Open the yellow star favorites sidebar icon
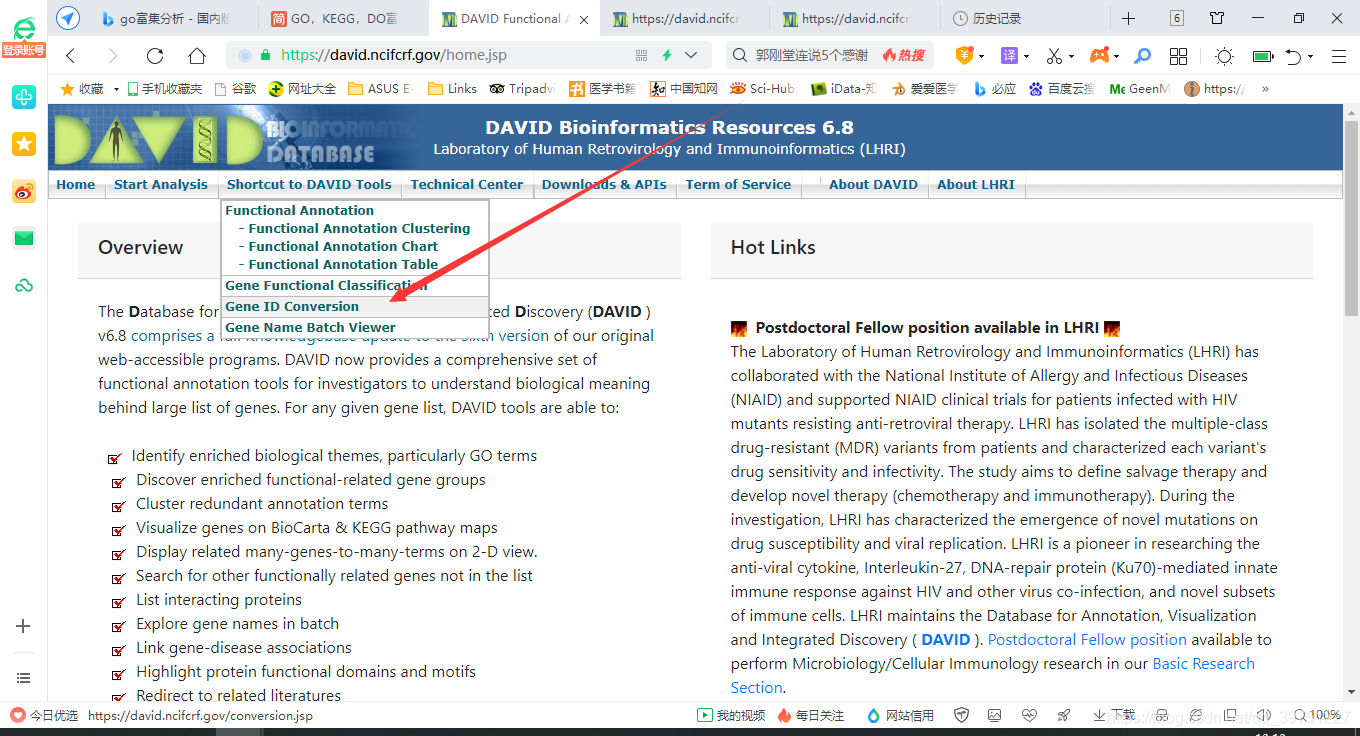The image size is (1360, 736). pyautogui.click(x=24, y=144)
